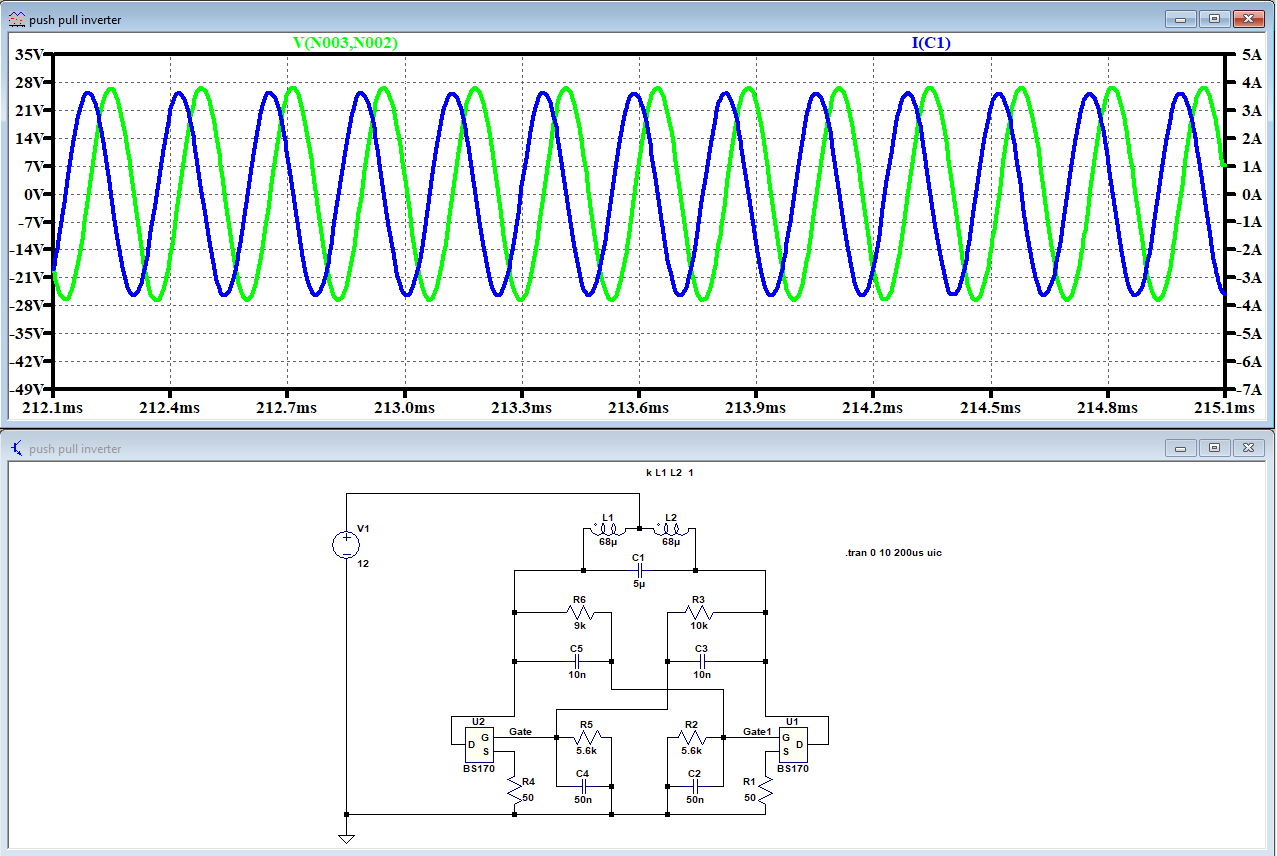
Task: Open the waveform window system menu icon
Action: tap(16, 17)
